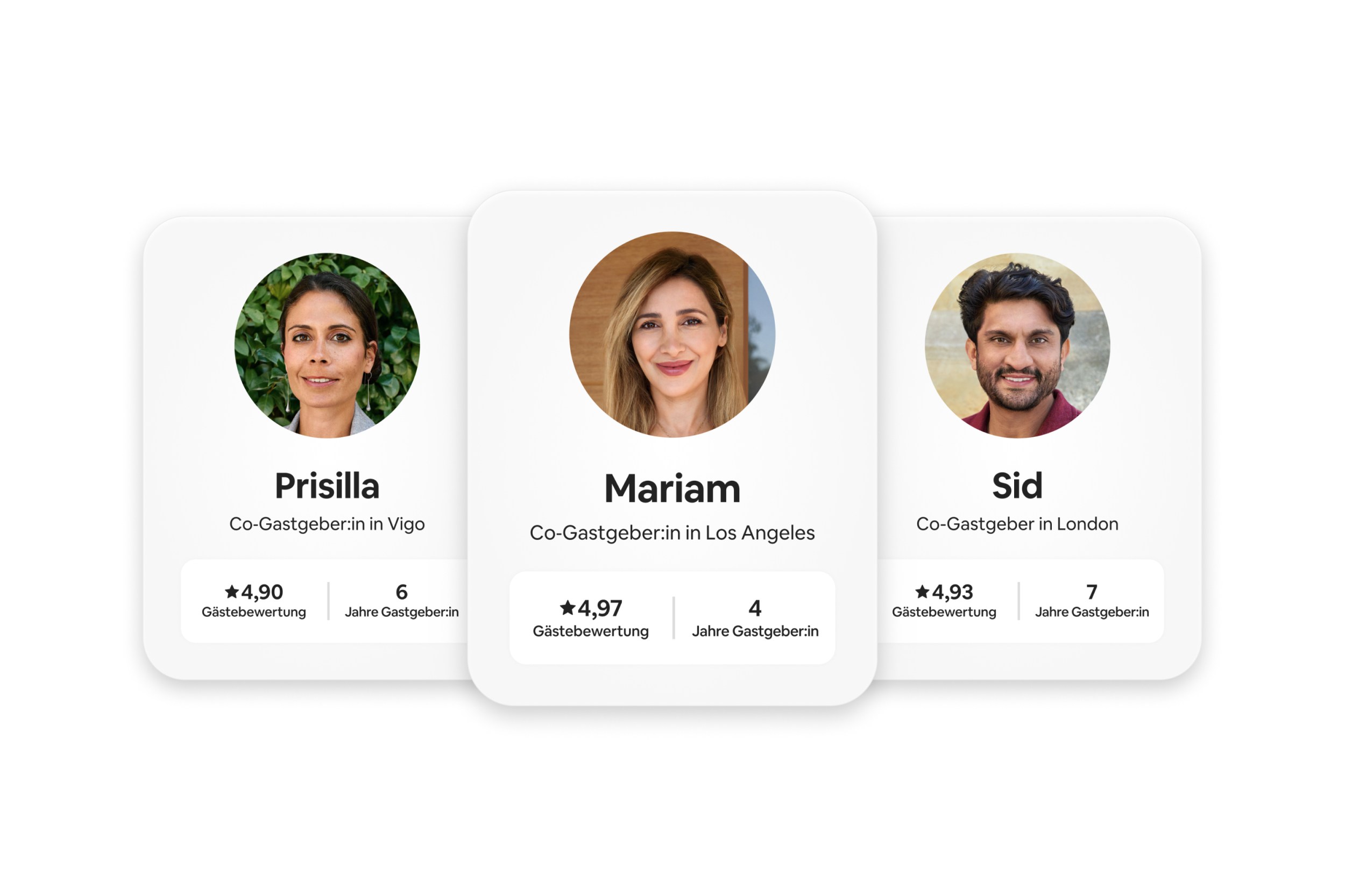Click Mariam's 4 Jahre Gastgeber:in stat
1345x896 pixels.
(x=754, y=618)
